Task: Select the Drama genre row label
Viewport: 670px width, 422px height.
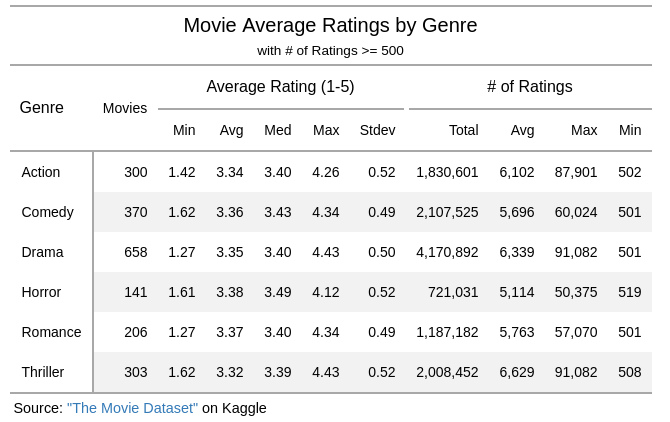Action: (x=42, y=252)
